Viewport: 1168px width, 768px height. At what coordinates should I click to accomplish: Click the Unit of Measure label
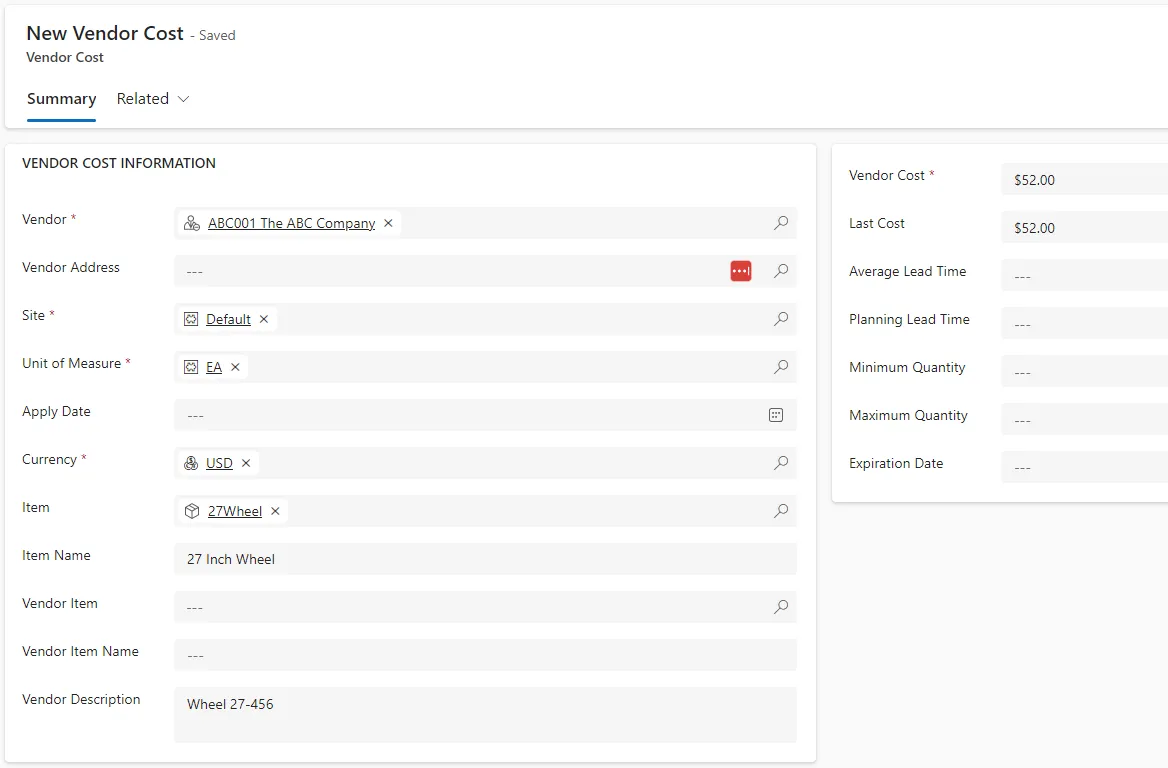72,364
